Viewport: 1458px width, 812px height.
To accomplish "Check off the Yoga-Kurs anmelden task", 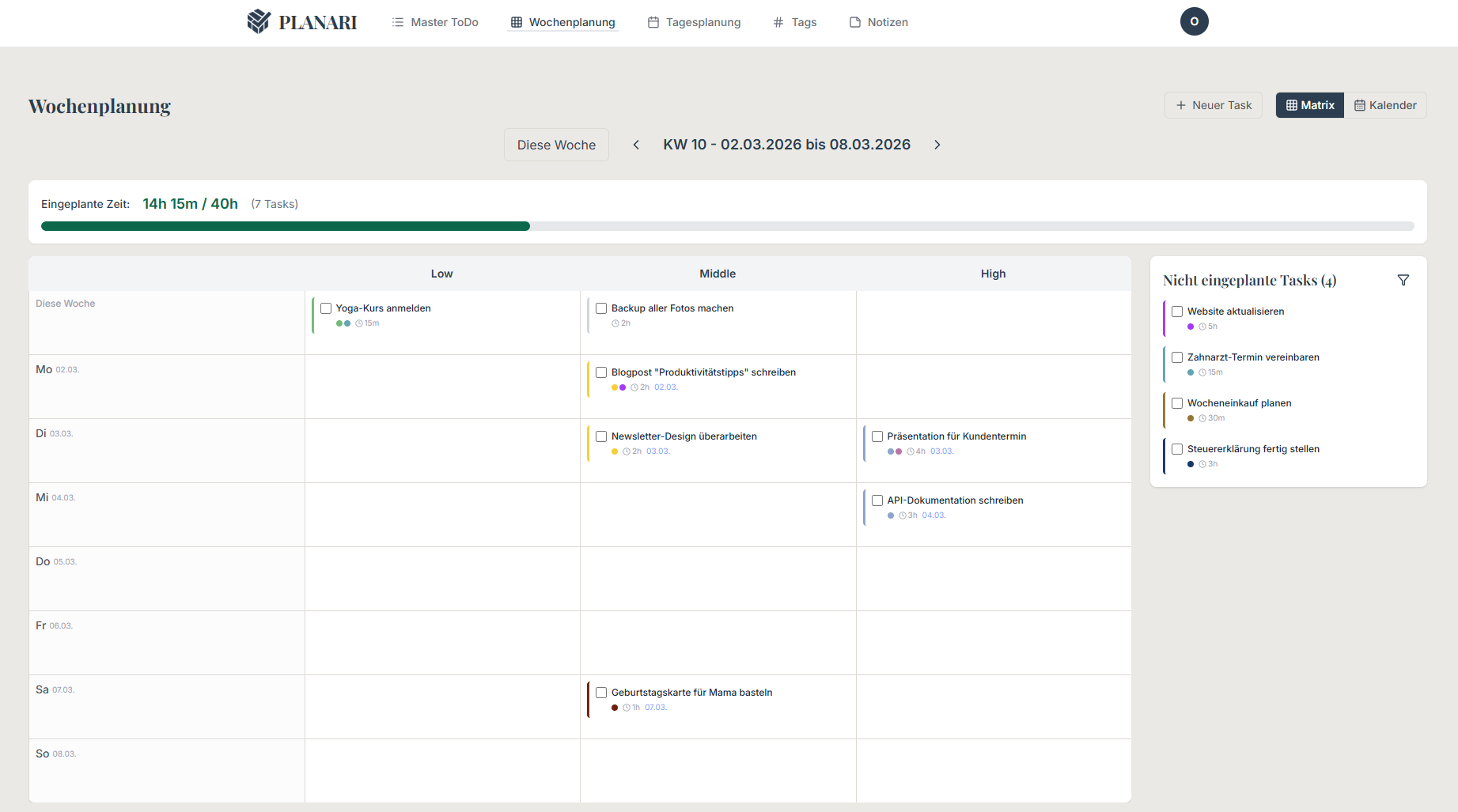I will (325, 308).
